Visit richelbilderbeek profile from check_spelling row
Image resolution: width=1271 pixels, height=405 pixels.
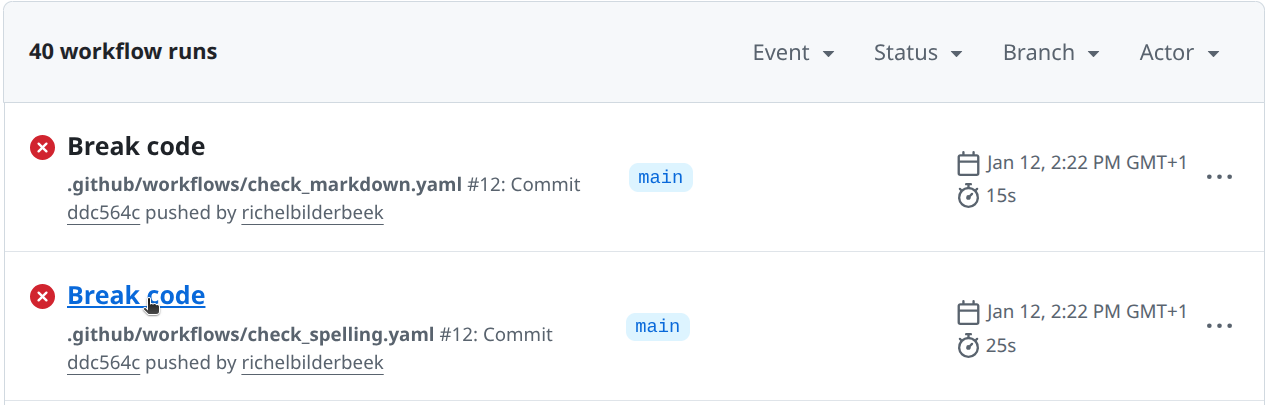click(x=312, y=362)
